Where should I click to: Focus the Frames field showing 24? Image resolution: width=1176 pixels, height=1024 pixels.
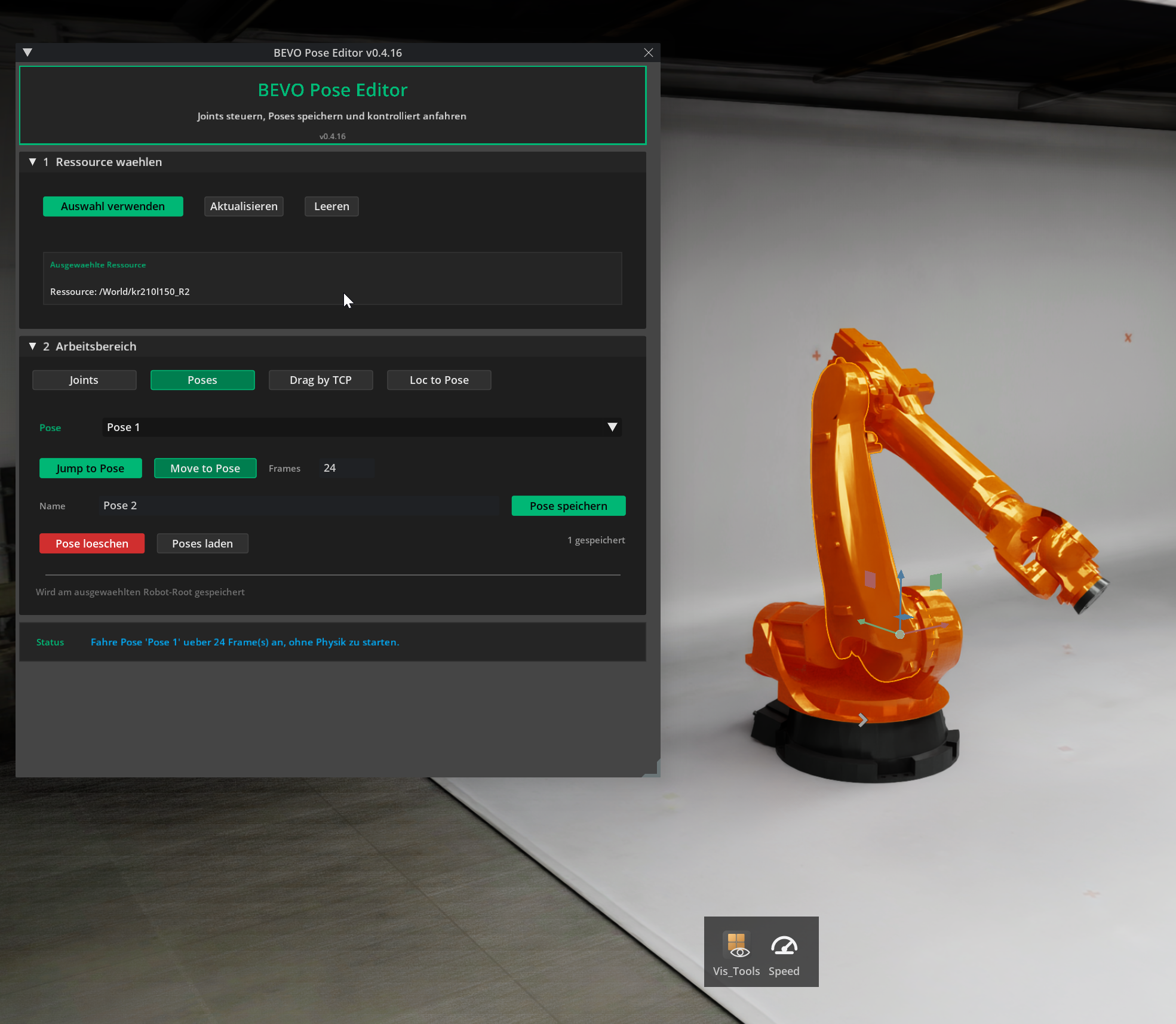pos(347,468)
